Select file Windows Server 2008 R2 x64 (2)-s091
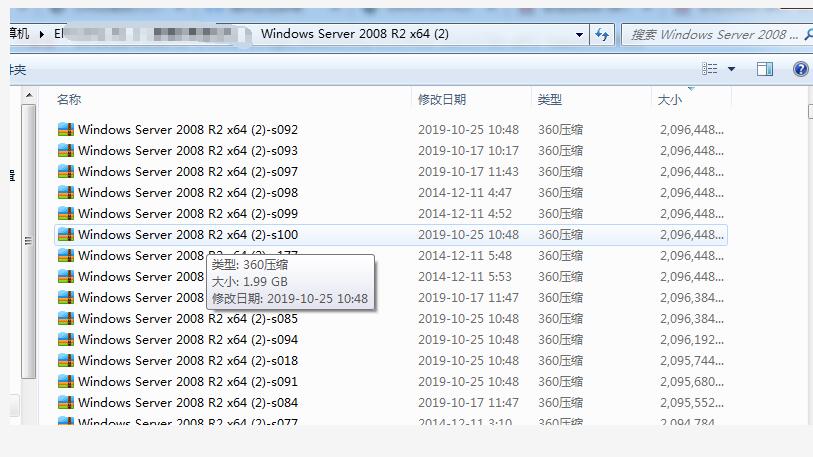The image size is (813, 457). point(188,382)
